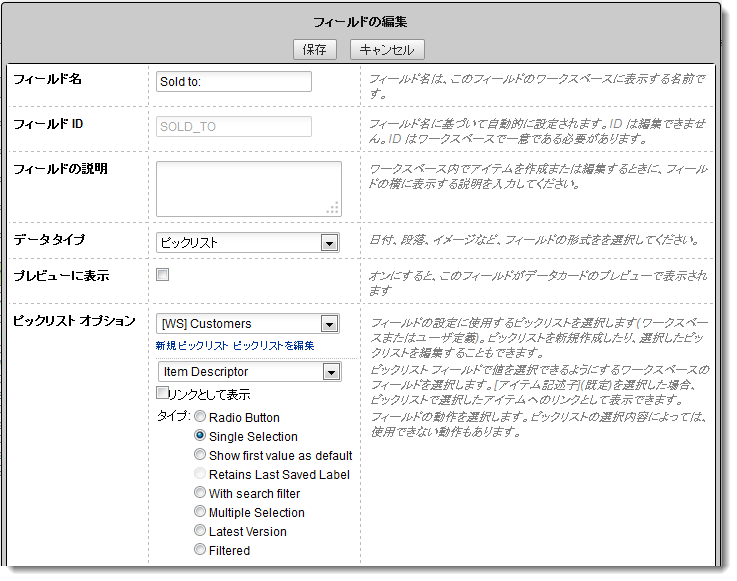Click the フィールドの編集 dialog title

[x=361, y=22]
